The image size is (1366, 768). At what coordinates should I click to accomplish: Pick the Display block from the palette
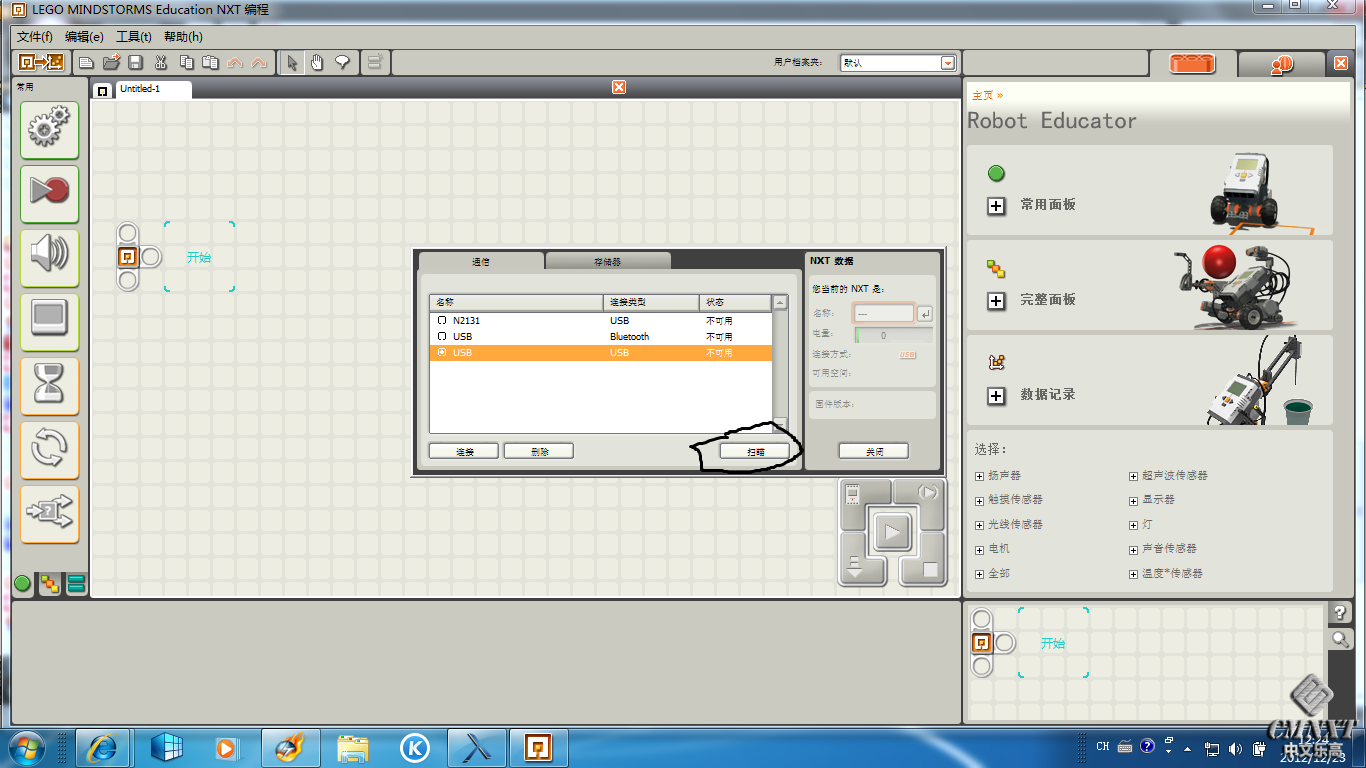coord(49,321)
